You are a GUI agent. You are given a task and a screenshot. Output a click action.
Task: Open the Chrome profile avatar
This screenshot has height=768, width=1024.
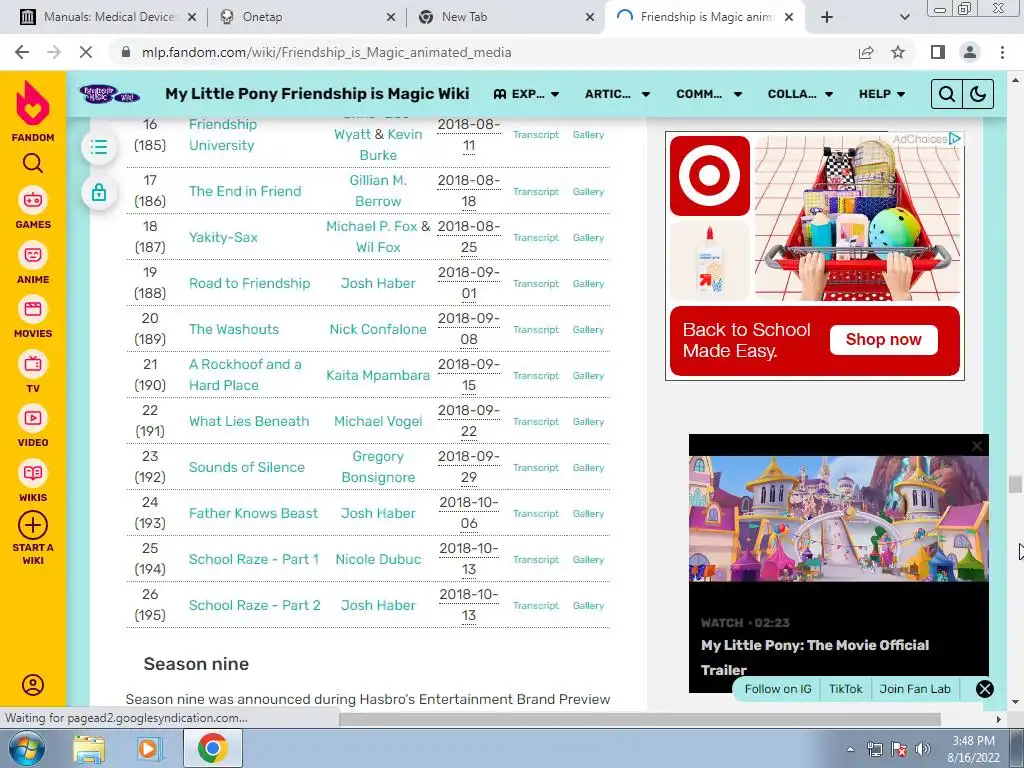(970, 52)
